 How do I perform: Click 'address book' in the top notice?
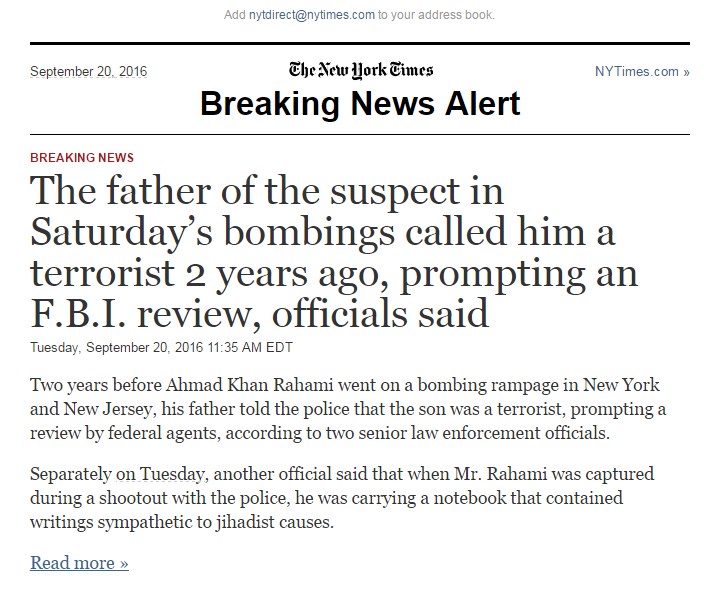pos(457,15)
